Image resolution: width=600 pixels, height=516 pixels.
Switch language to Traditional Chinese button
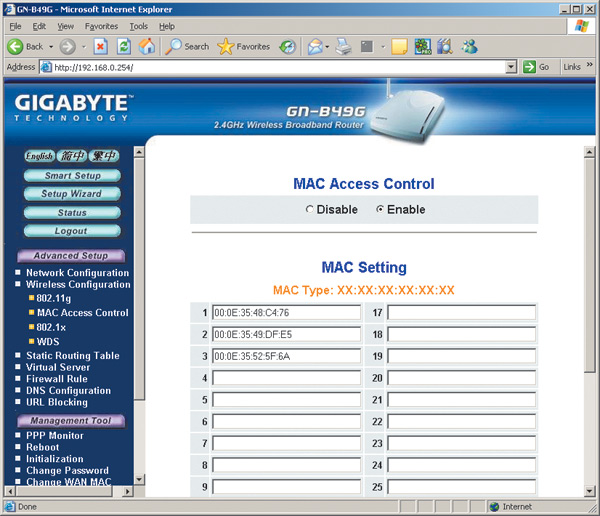[104, 156]
